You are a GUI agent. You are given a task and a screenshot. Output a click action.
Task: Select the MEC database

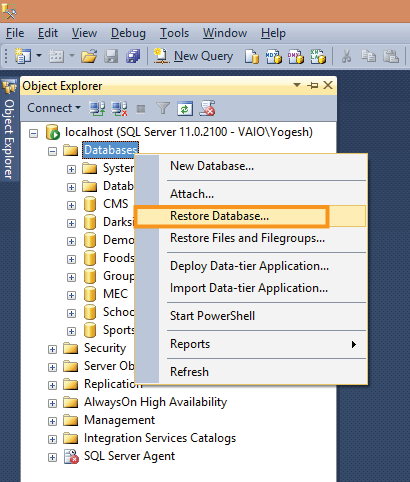115,294
